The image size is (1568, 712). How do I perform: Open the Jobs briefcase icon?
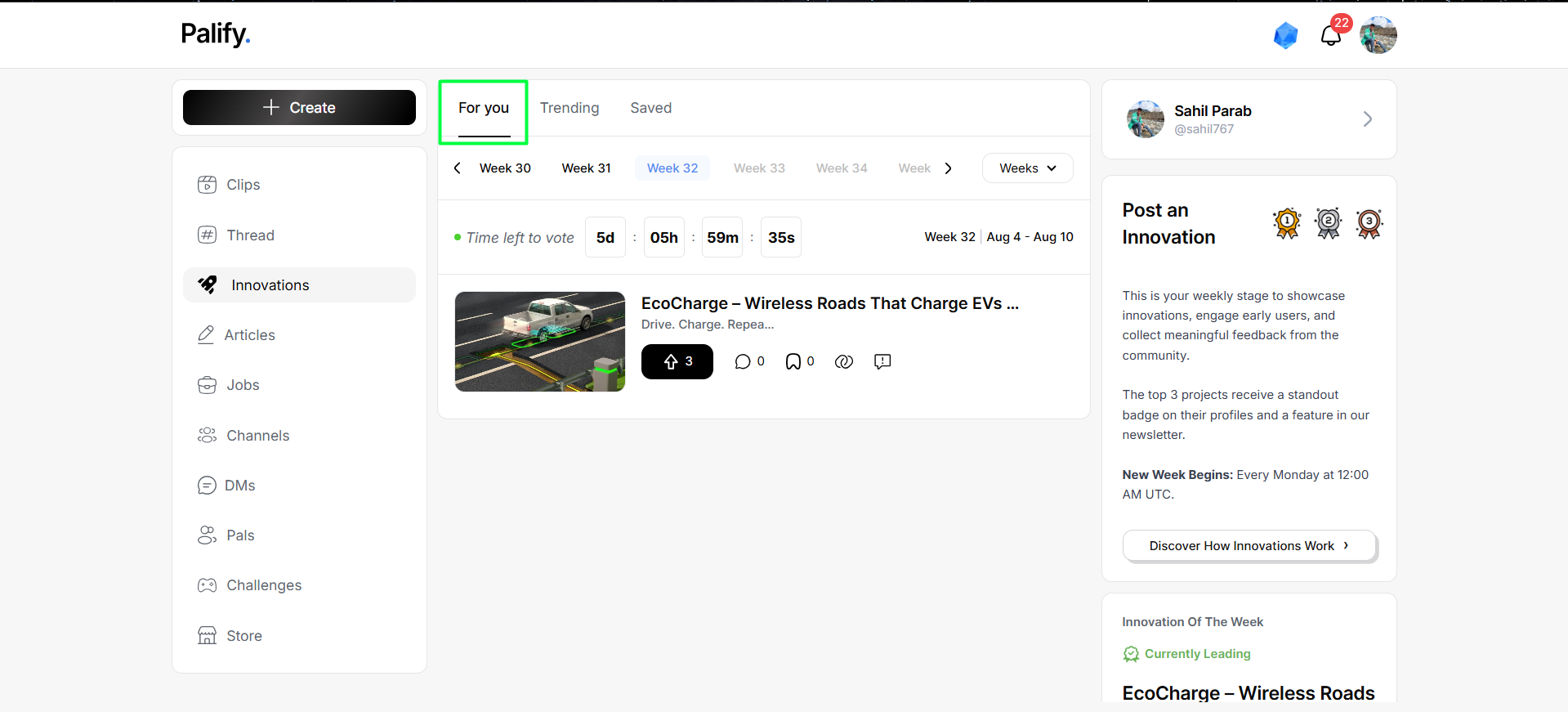208,385
